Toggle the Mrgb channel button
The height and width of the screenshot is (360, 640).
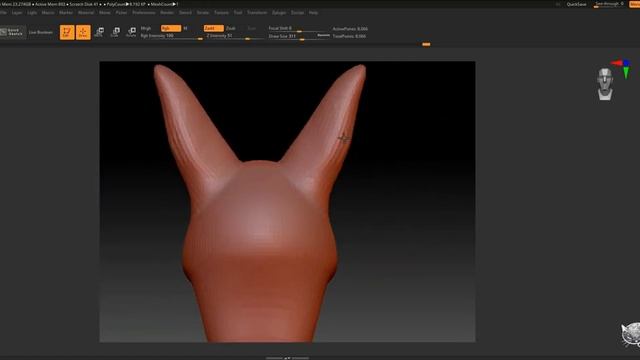coord(146,28)
